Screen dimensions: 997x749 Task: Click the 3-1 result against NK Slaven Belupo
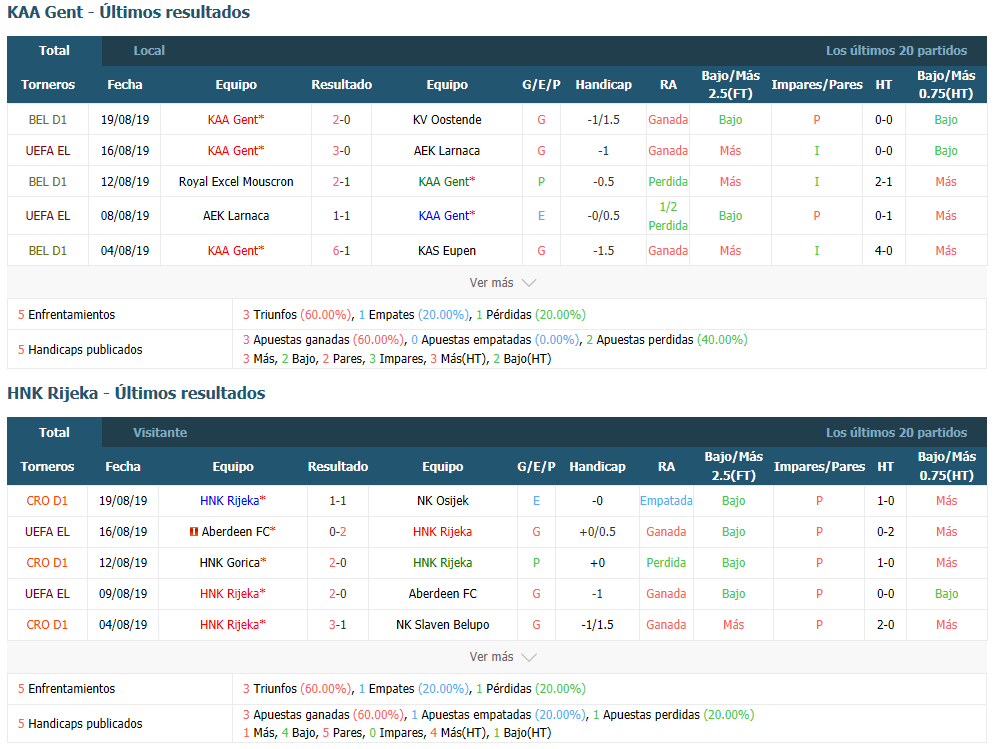tap(338, 624)
